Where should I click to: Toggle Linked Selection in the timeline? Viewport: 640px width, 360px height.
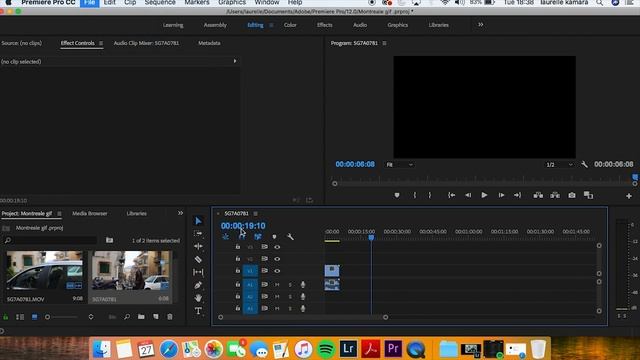(x=258, y=237)
